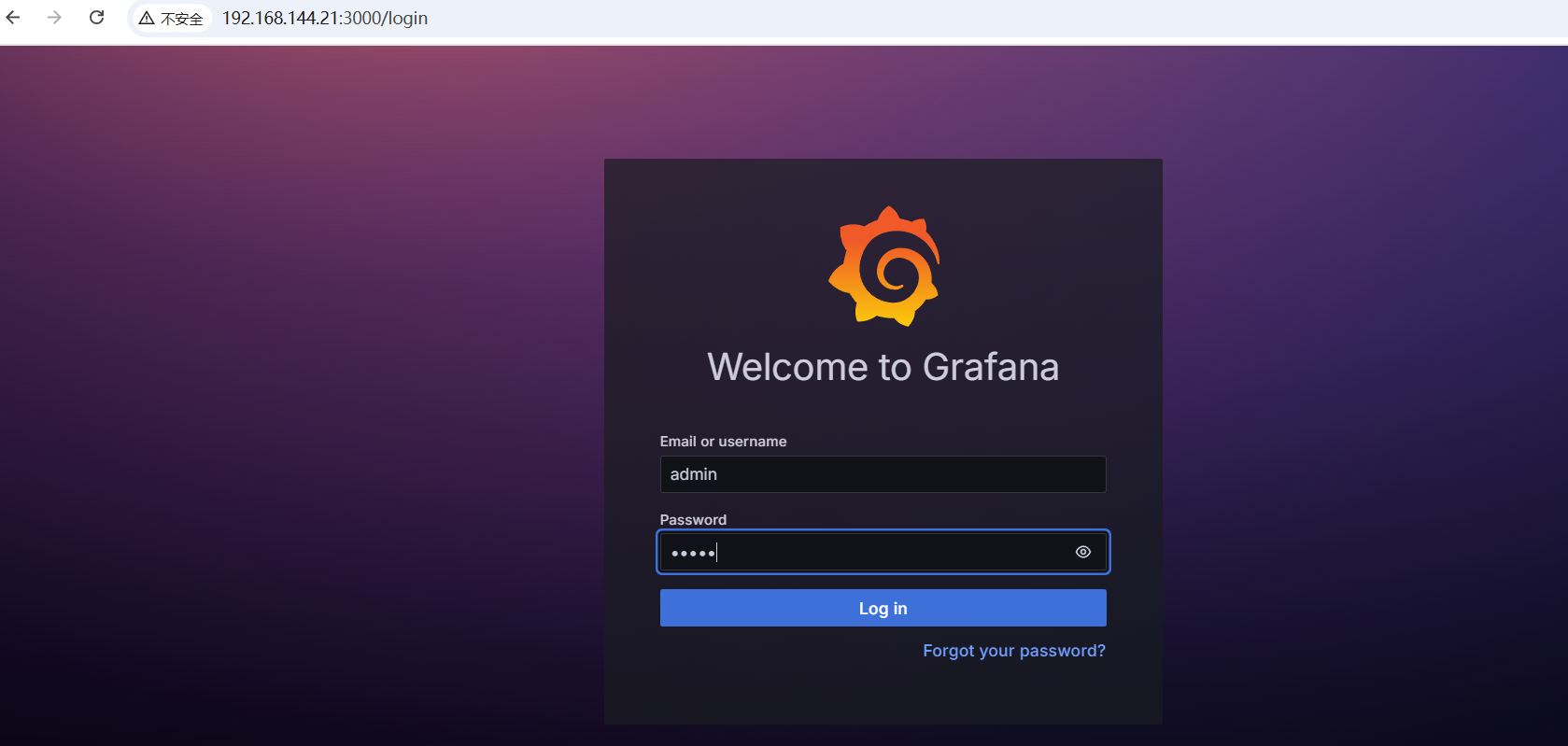Image resolution: width=1568 pixels, height=746 pixels.
Task: Focus the Password input field
Action: 883,552
